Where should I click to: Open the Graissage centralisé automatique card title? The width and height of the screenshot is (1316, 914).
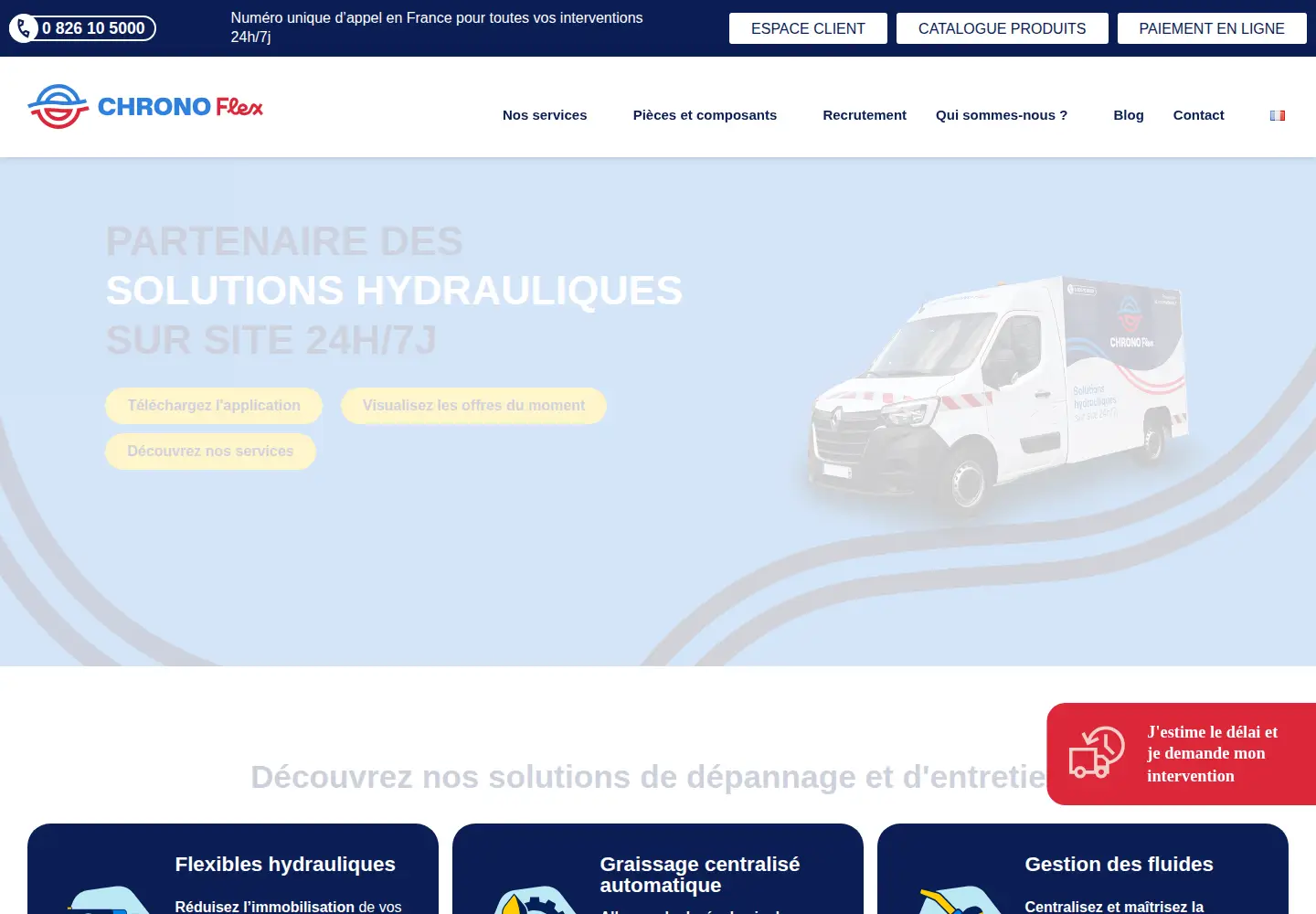[x=700, y=875]
